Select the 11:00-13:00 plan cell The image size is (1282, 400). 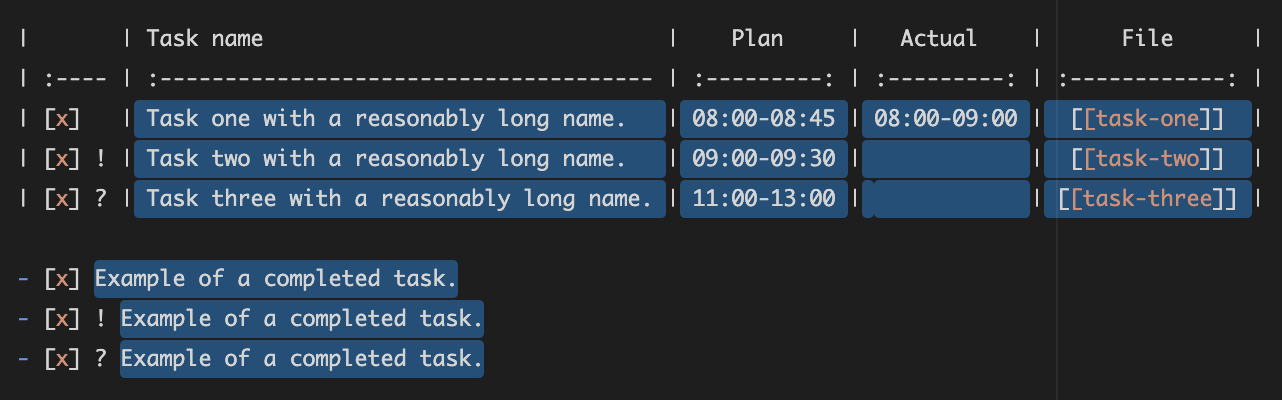pyautogui.click(x=764, y=199)
